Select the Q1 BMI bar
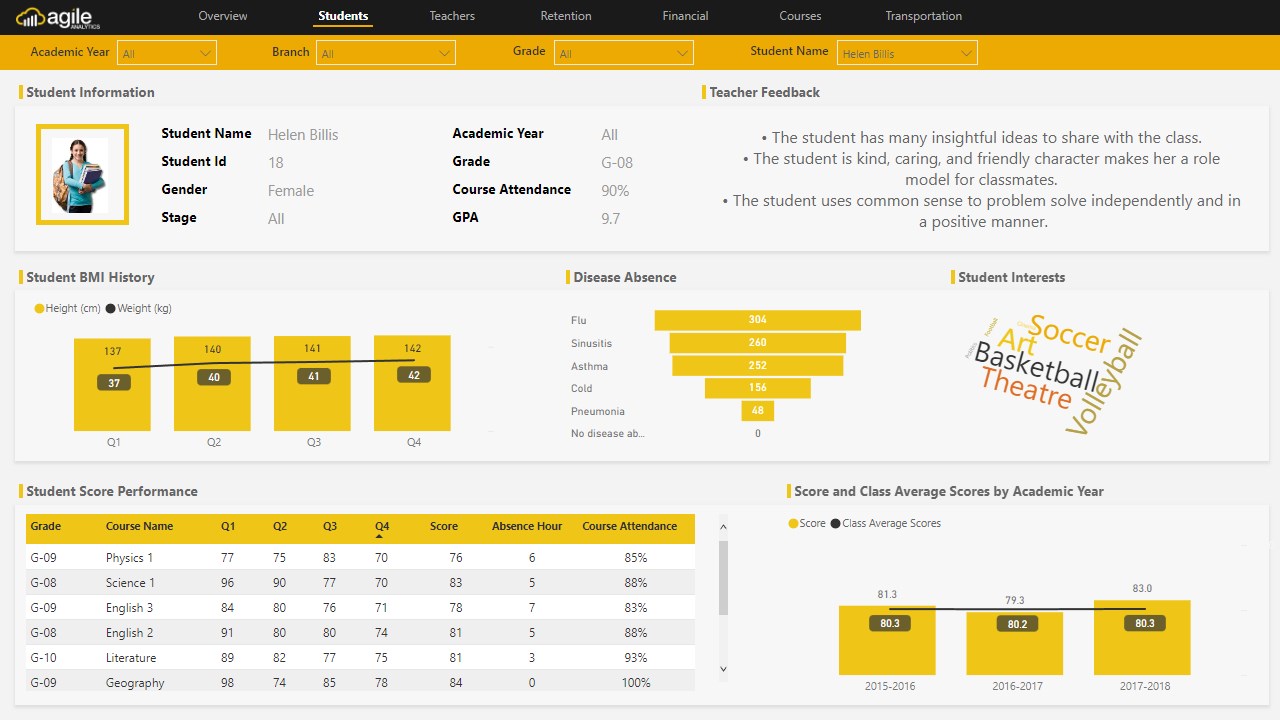The height and width of the screenshot is (720, 1280). (112, 384)
